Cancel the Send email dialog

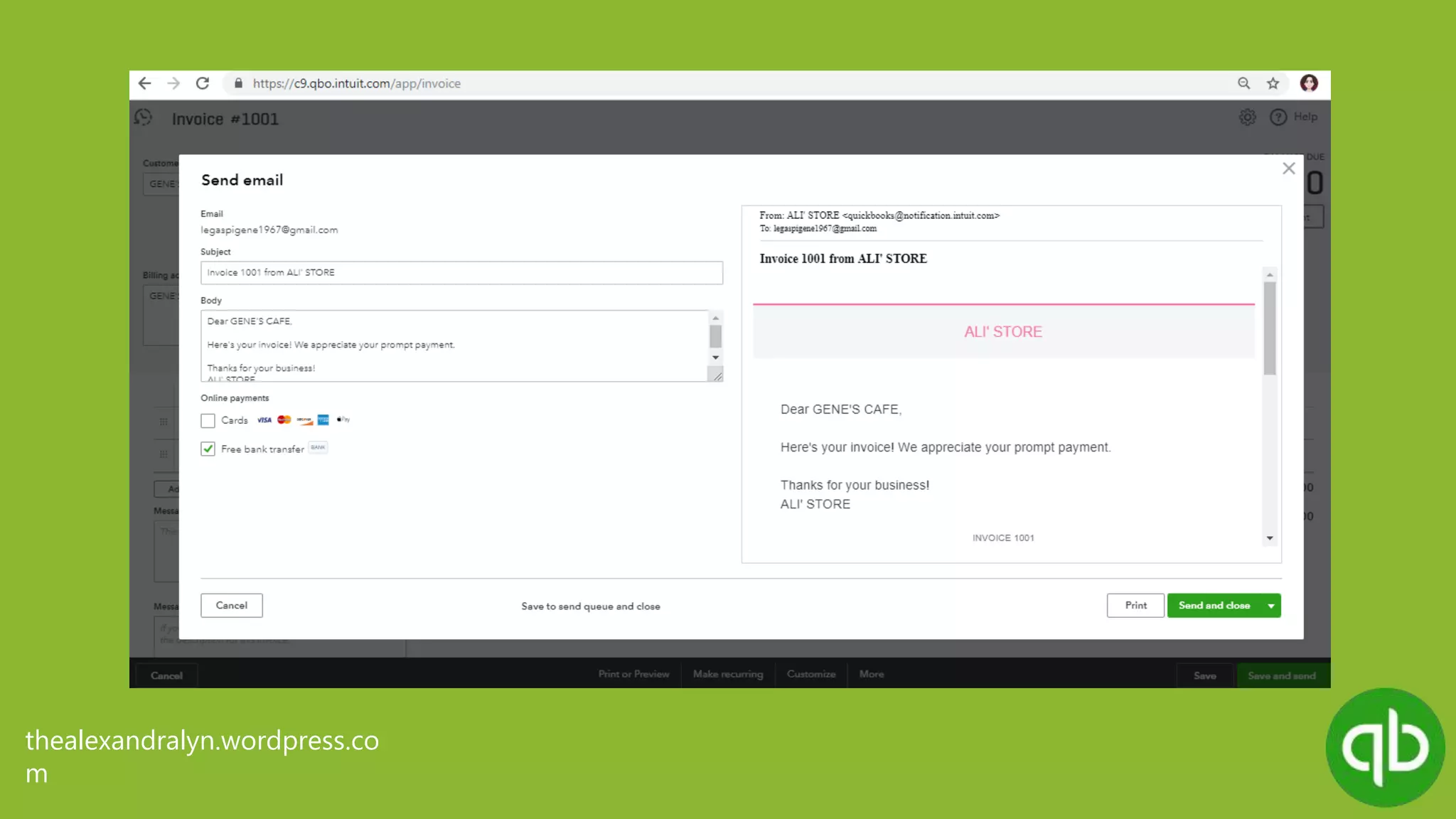231,606
